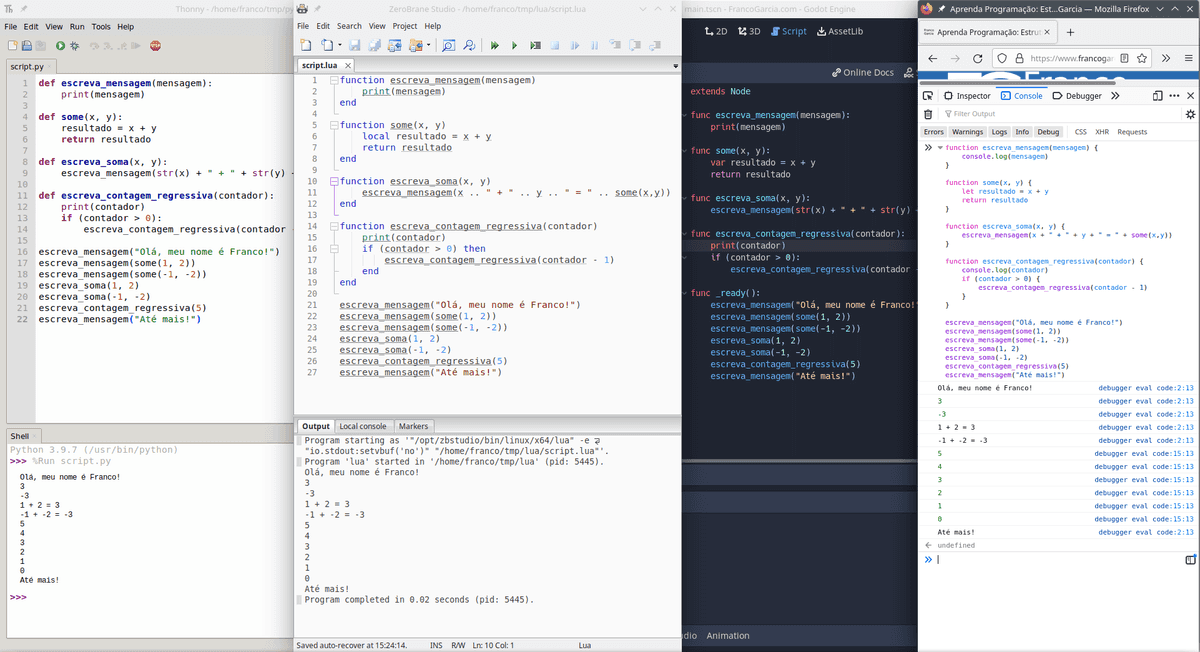Image resolution: width=1200 pixels, height=652 pixels.
Task: Open the DevTools three-dot customize menu
Action: tap(1174, 96)
